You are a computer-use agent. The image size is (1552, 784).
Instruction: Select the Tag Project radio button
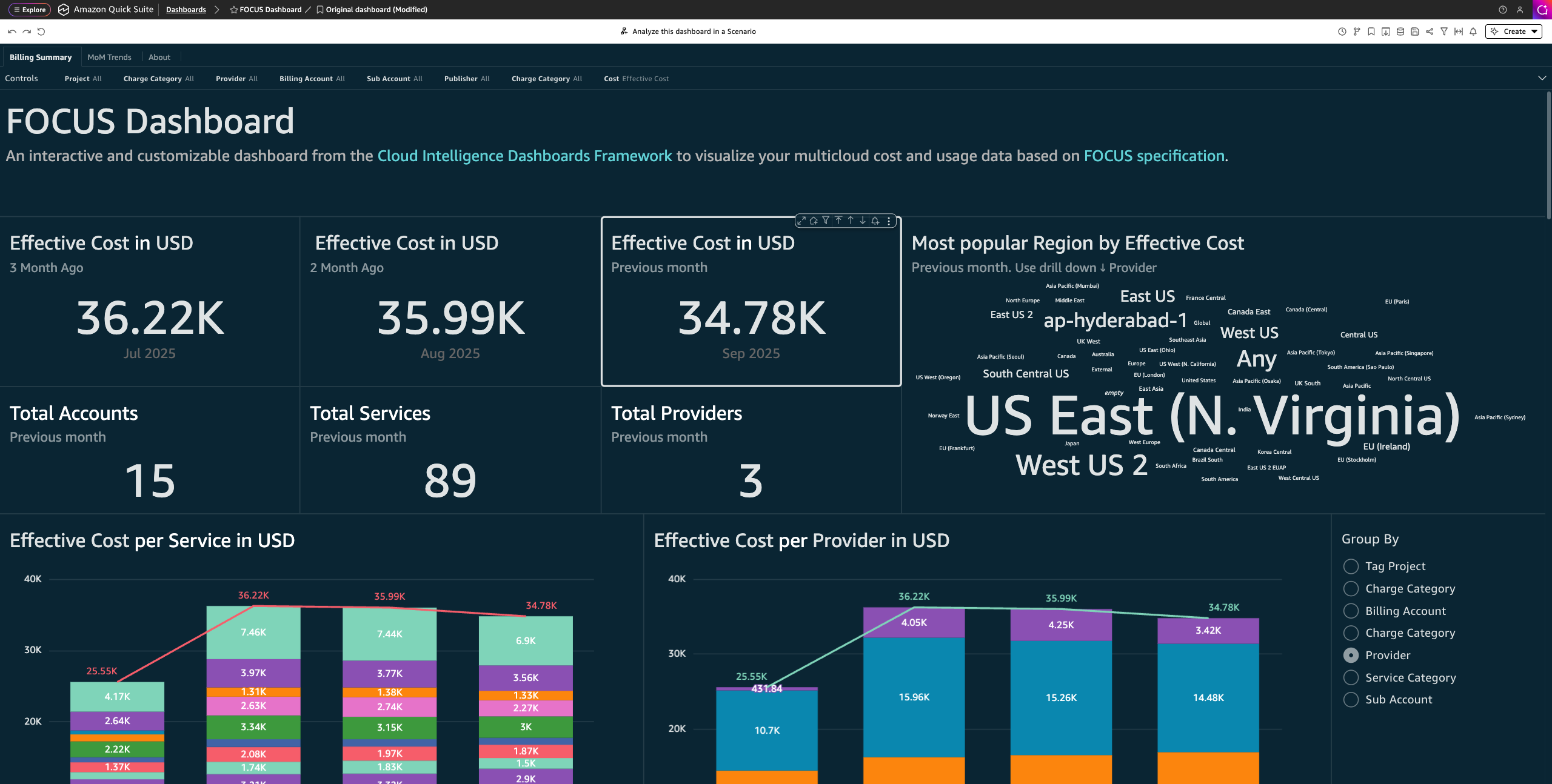coord(1351,566)
